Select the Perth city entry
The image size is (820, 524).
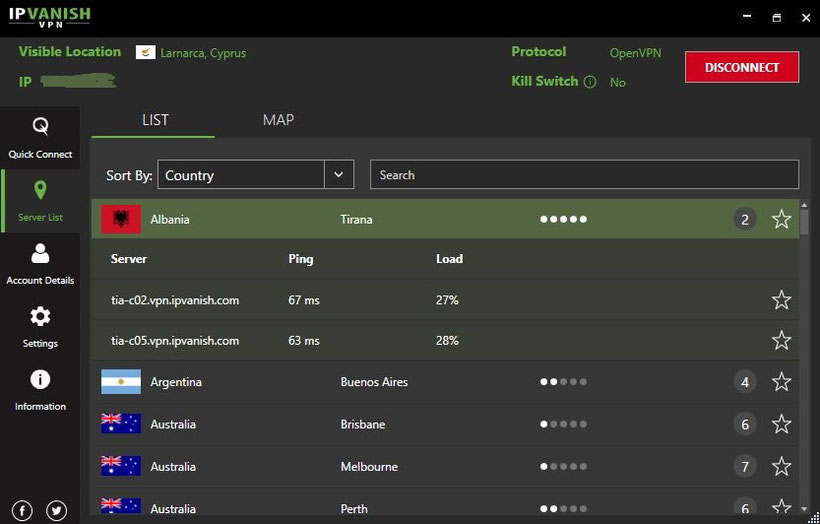(x=354, y=508)
